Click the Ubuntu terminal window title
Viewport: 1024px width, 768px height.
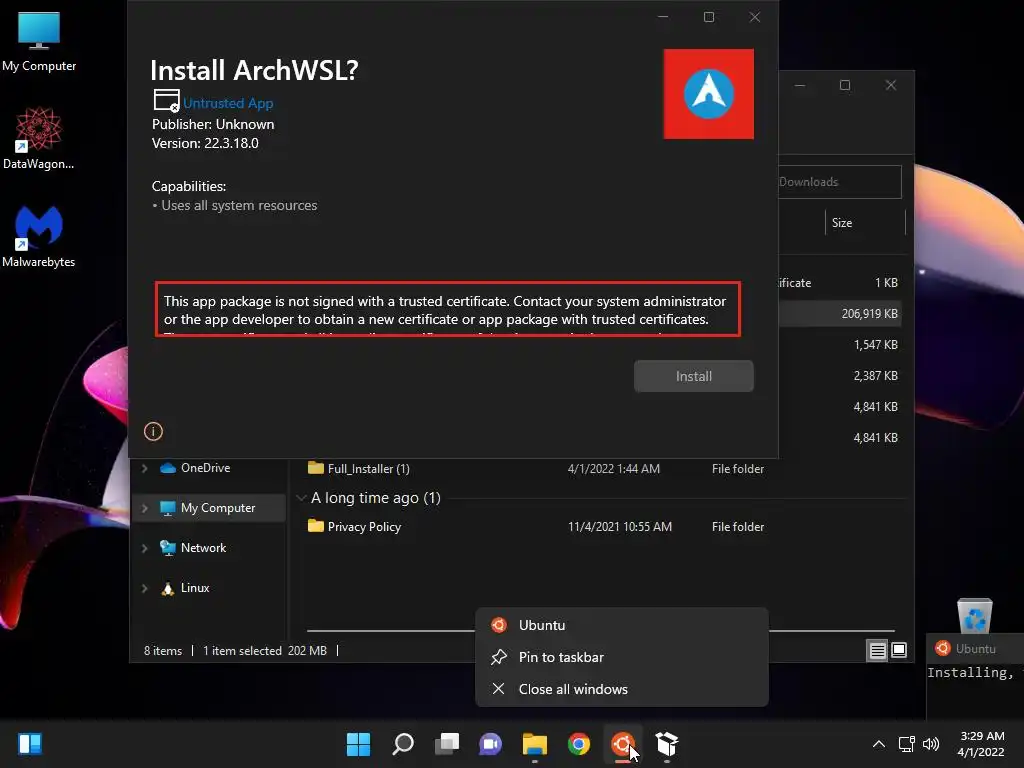975,648
